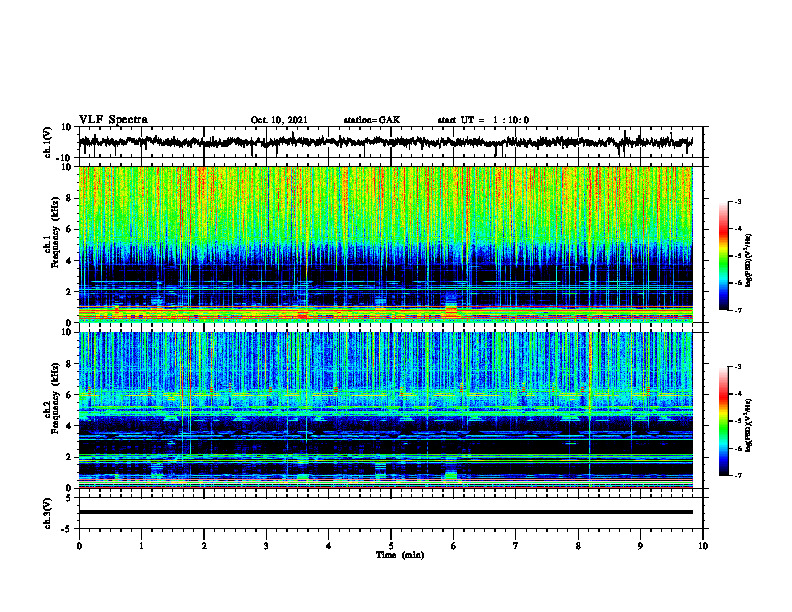Click the time axis "4" tick label
792x612 pixels.
[329, 546]
